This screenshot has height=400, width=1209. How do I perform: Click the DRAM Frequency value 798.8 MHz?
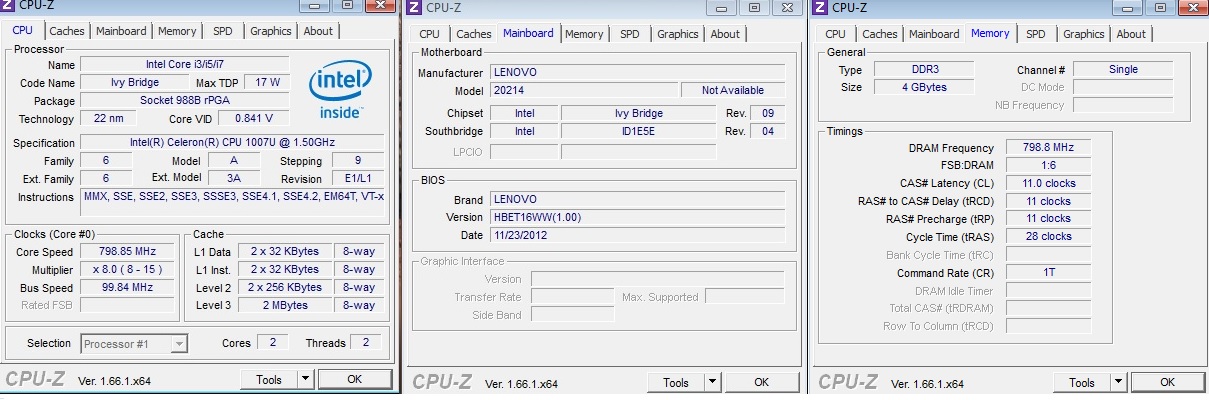coord(1048,147)
